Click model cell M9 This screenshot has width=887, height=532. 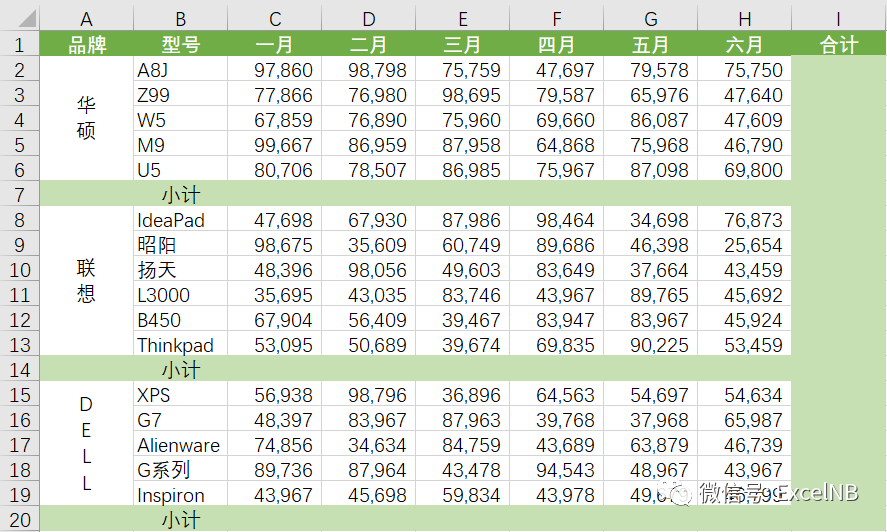180,144
